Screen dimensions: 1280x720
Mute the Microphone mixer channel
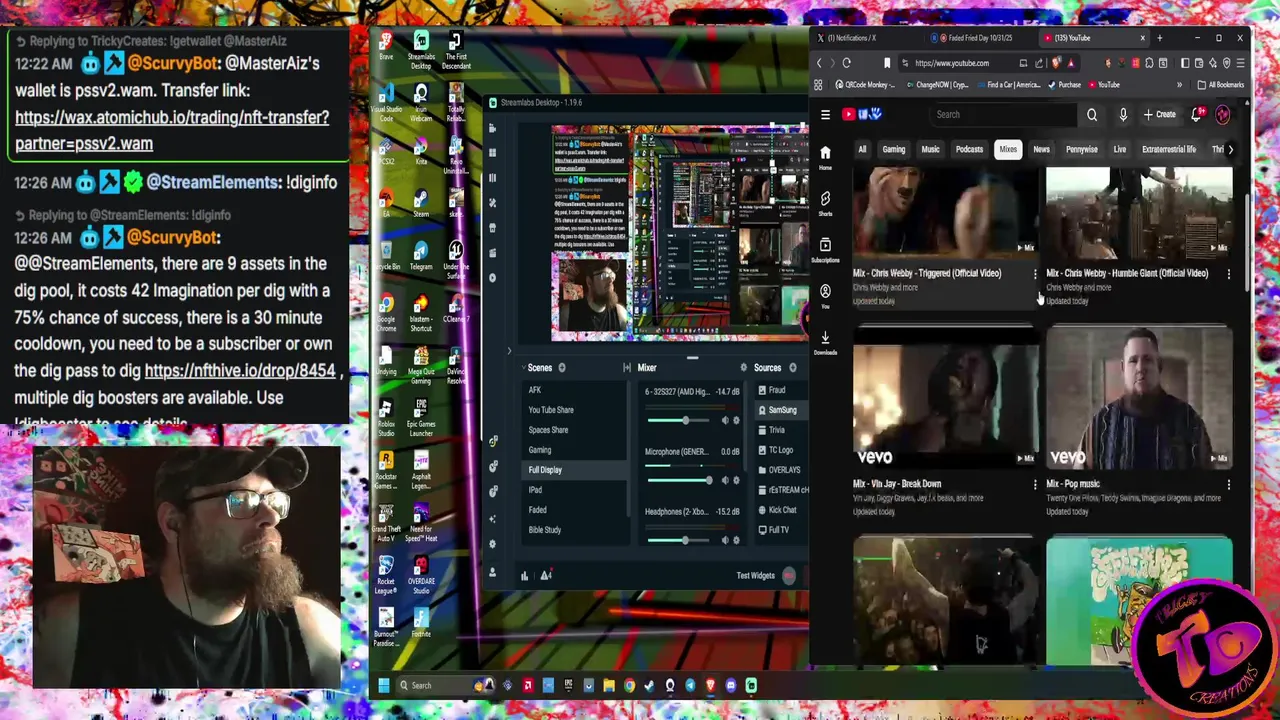[725, 481]
